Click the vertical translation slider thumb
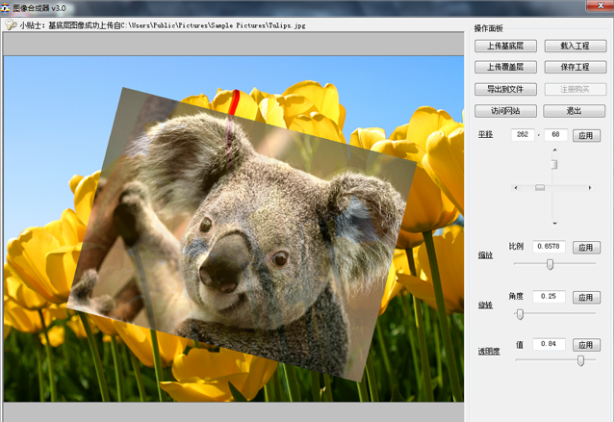The height and width of the screenshot is (422, 614). pyautogui.click(x=554, y=164)
